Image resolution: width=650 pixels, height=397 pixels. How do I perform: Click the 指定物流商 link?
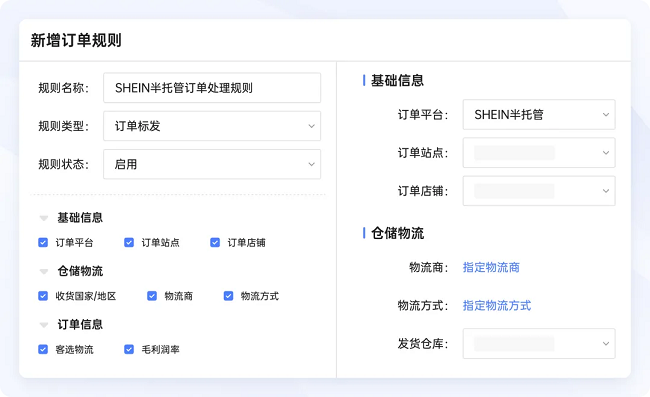point(491,267)
